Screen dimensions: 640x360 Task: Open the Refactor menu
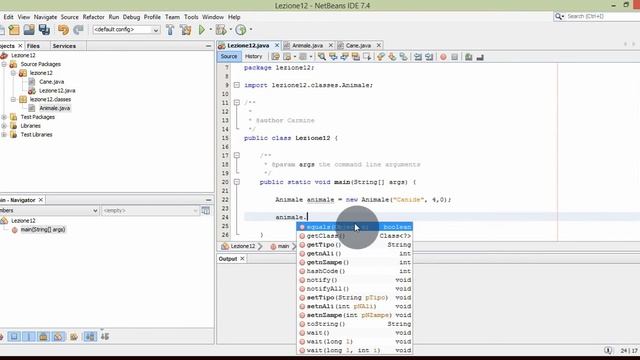pyautogui.click(x=93, y=17)
